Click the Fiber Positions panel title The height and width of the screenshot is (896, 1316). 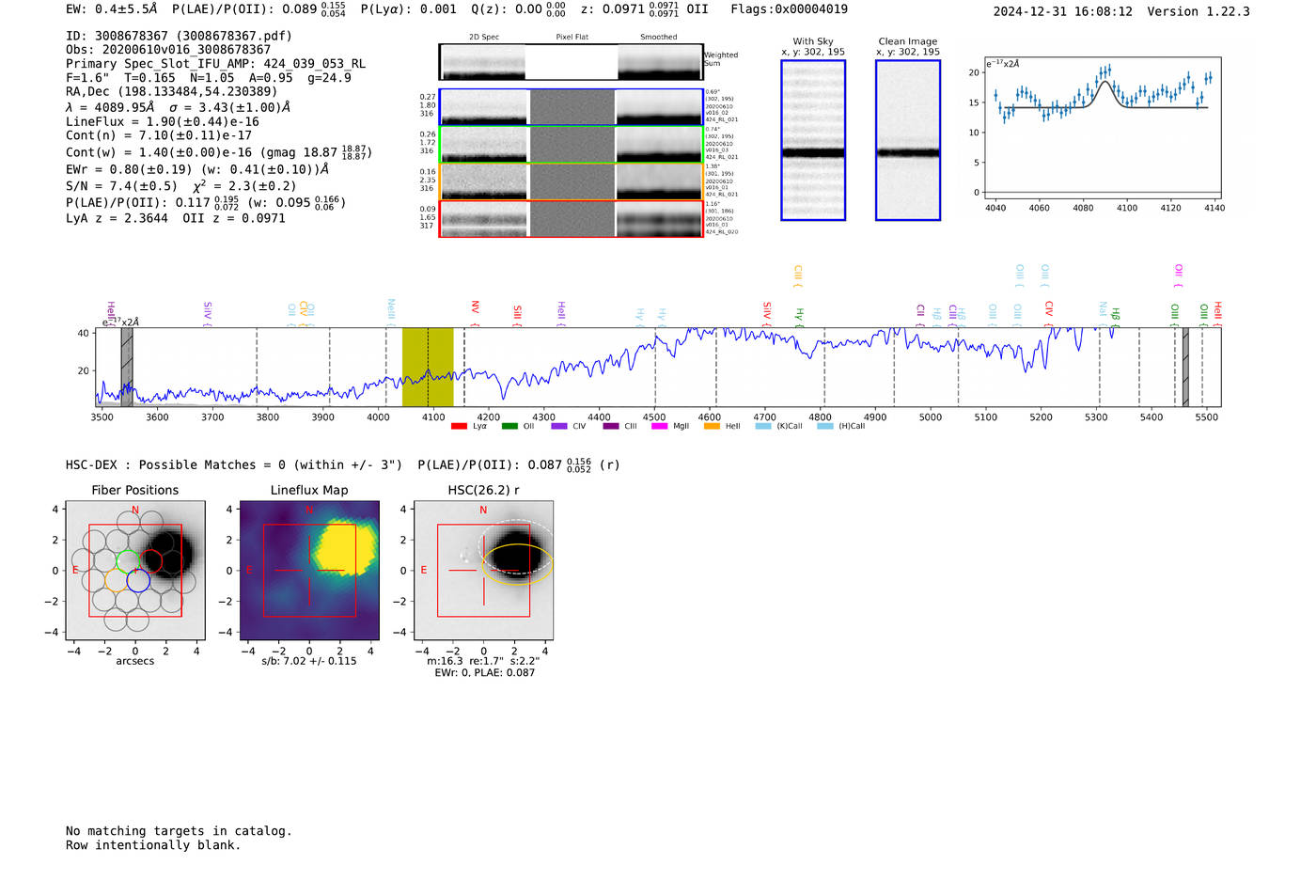135,490
